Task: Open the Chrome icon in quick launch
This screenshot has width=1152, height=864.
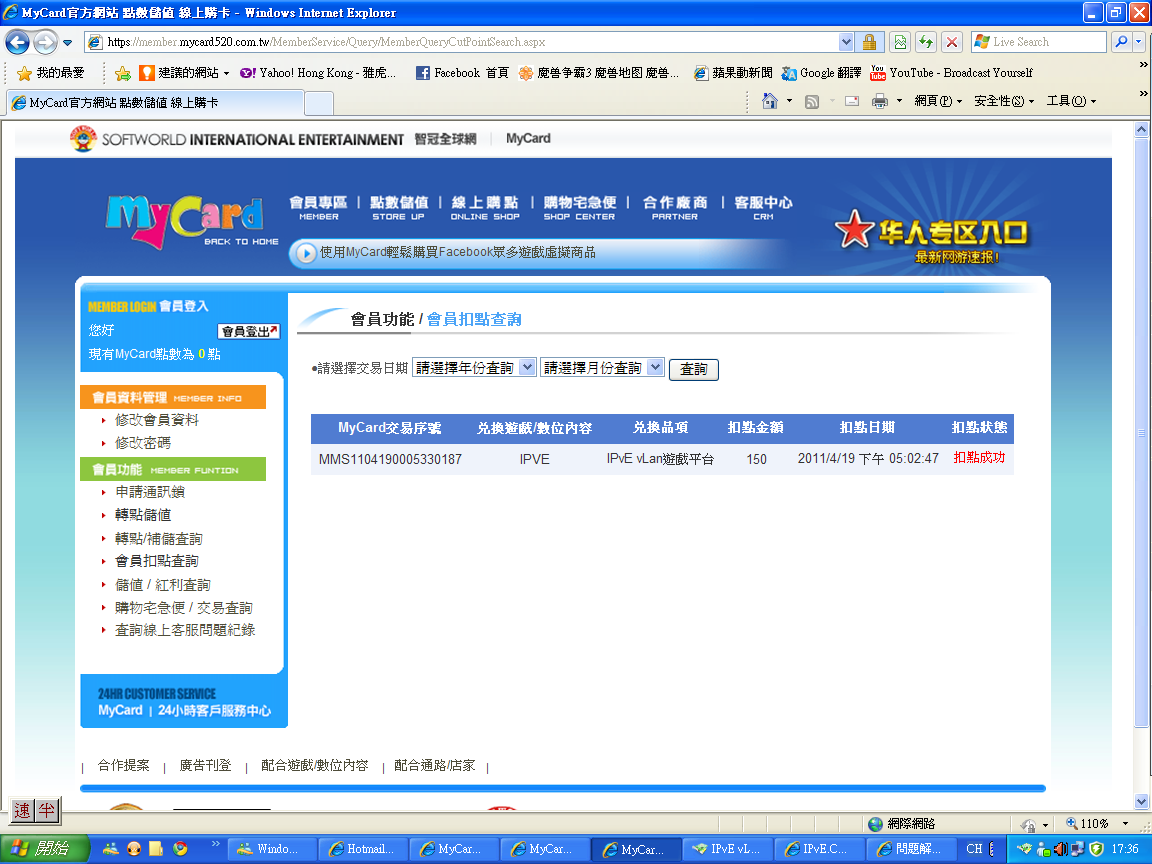Action: point(180,849)
